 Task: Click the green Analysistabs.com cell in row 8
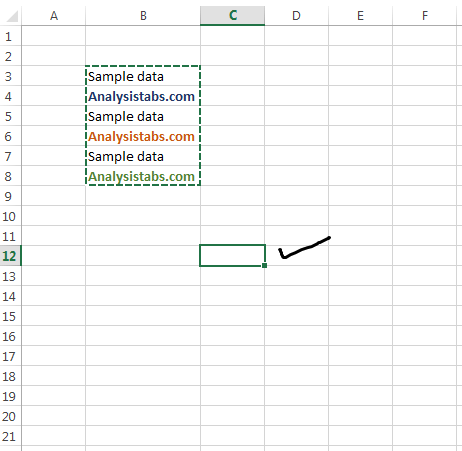[143, 176]
